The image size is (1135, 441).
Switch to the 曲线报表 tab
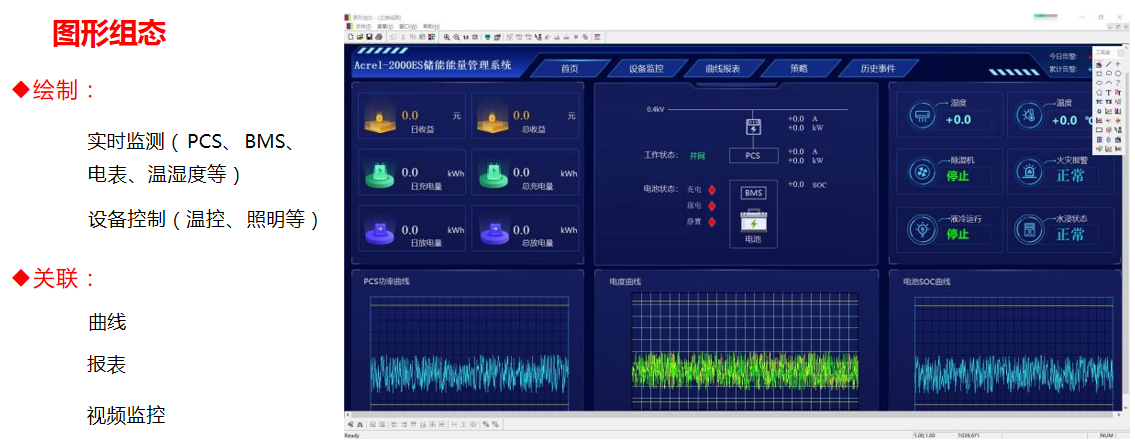[722, 69]
